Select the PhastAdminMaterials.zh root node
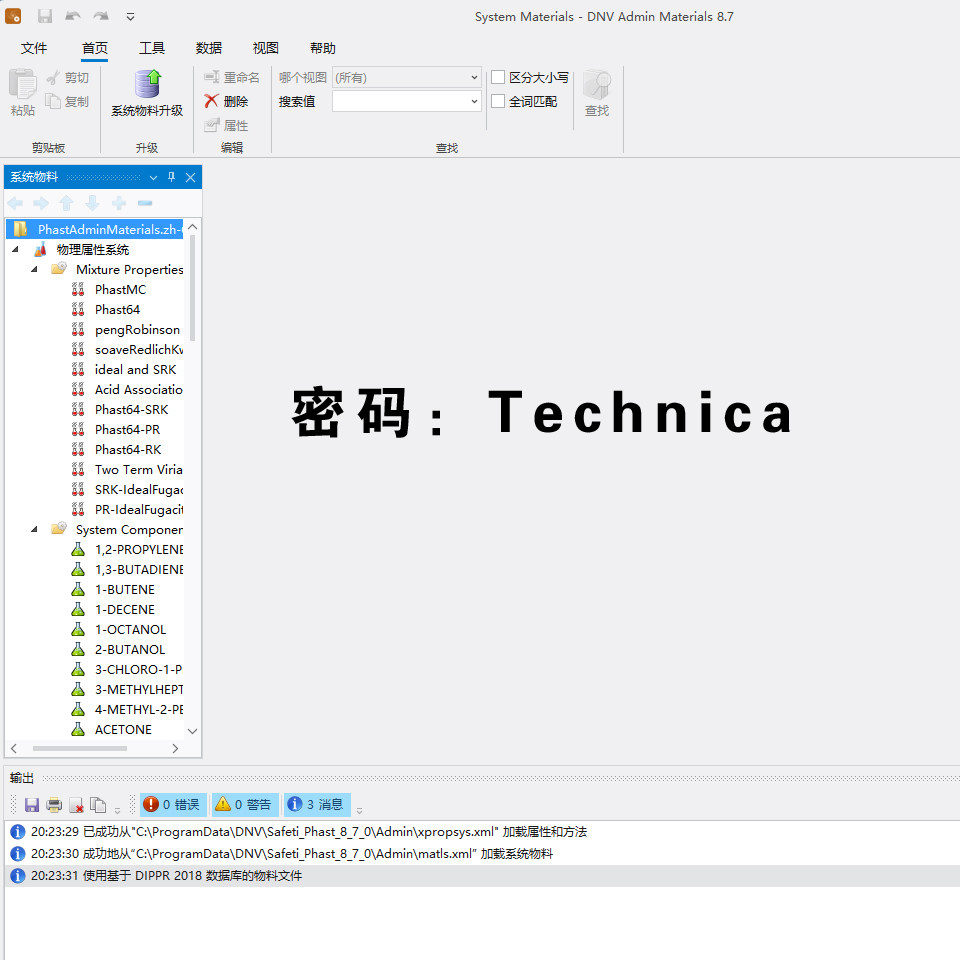The image size is (960, 960). tap(95, 230)
